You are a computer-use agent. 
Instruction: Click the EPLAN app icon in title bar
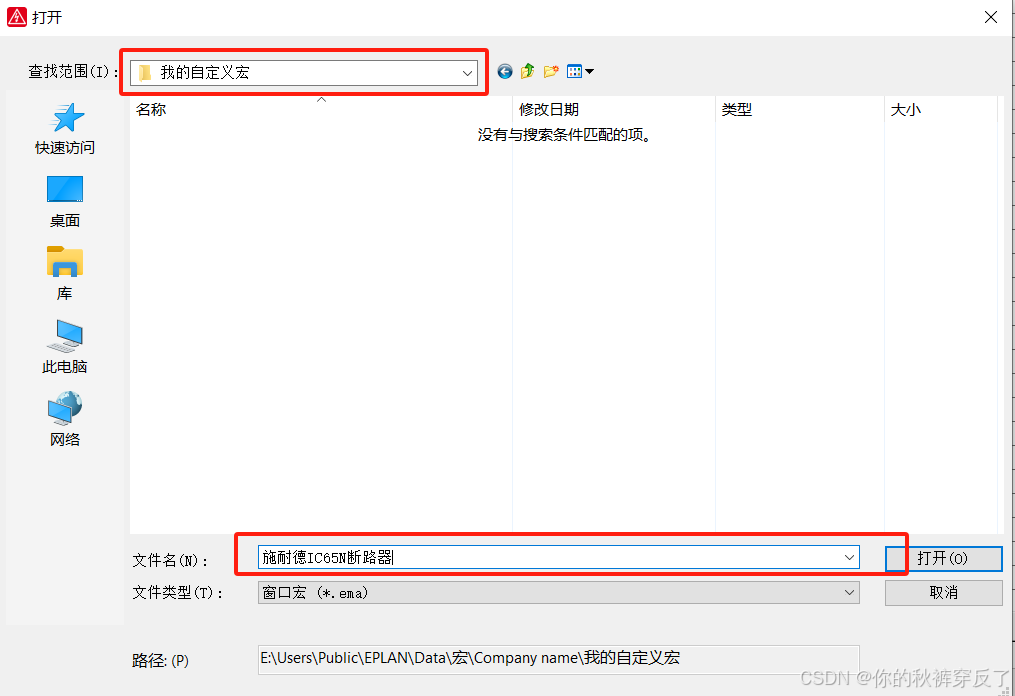pos(17,17)
